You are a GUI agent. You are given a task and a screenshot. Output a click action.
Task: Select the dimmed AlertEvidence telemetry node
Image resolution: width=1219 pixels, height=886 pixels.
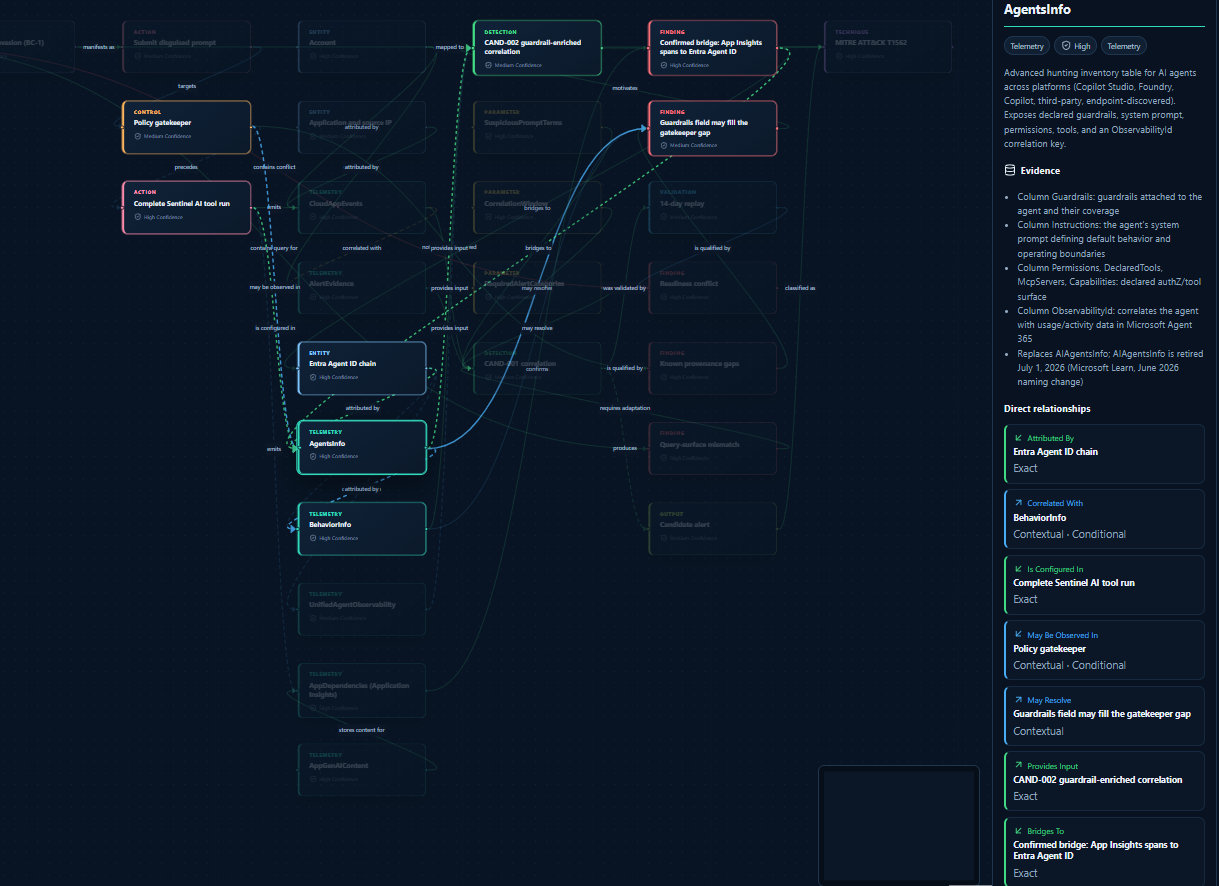tap(362, 288)
